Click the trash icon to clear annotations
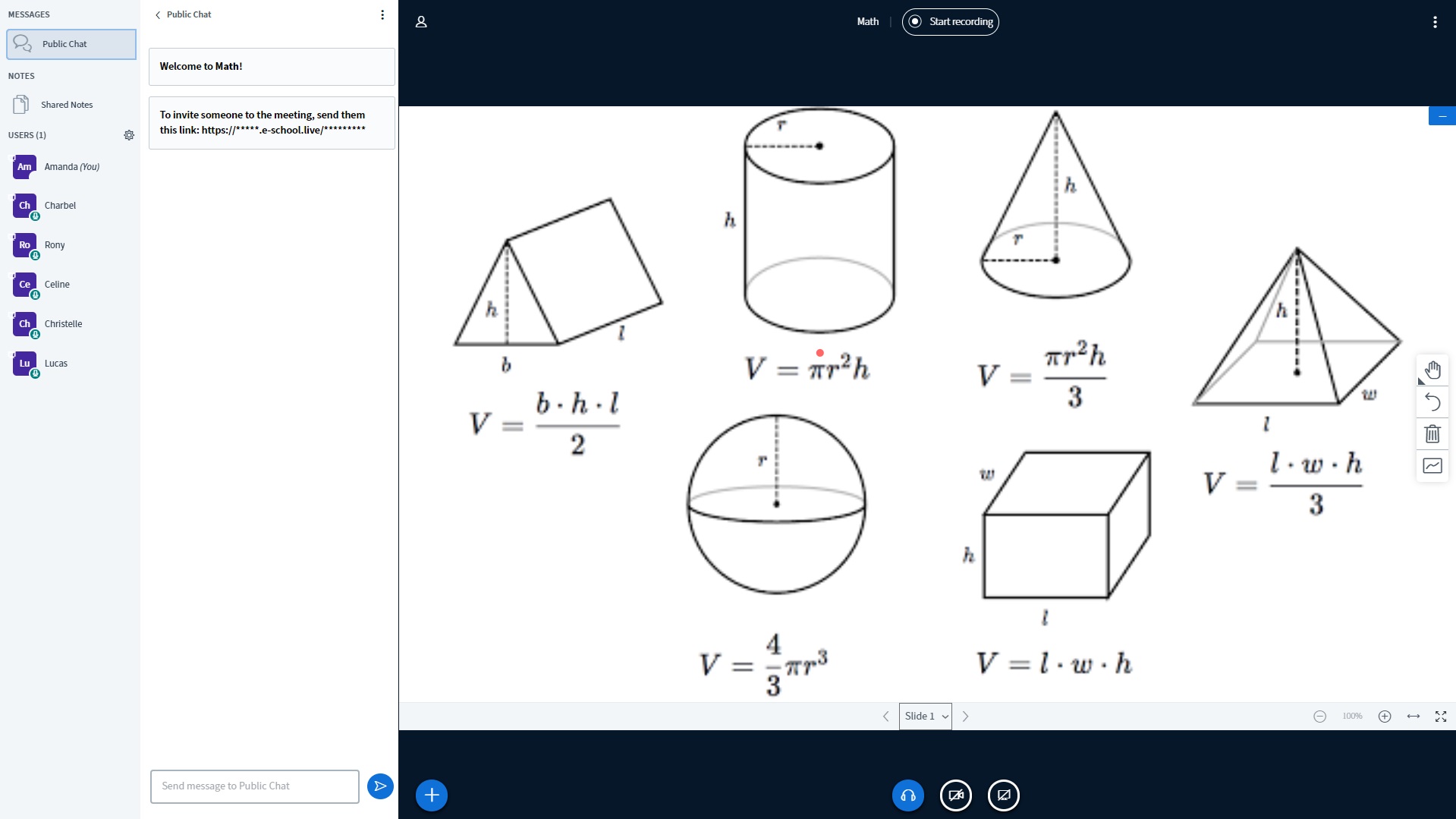1456x819 pixels. pyautogui.click(x=1432, y=434)
